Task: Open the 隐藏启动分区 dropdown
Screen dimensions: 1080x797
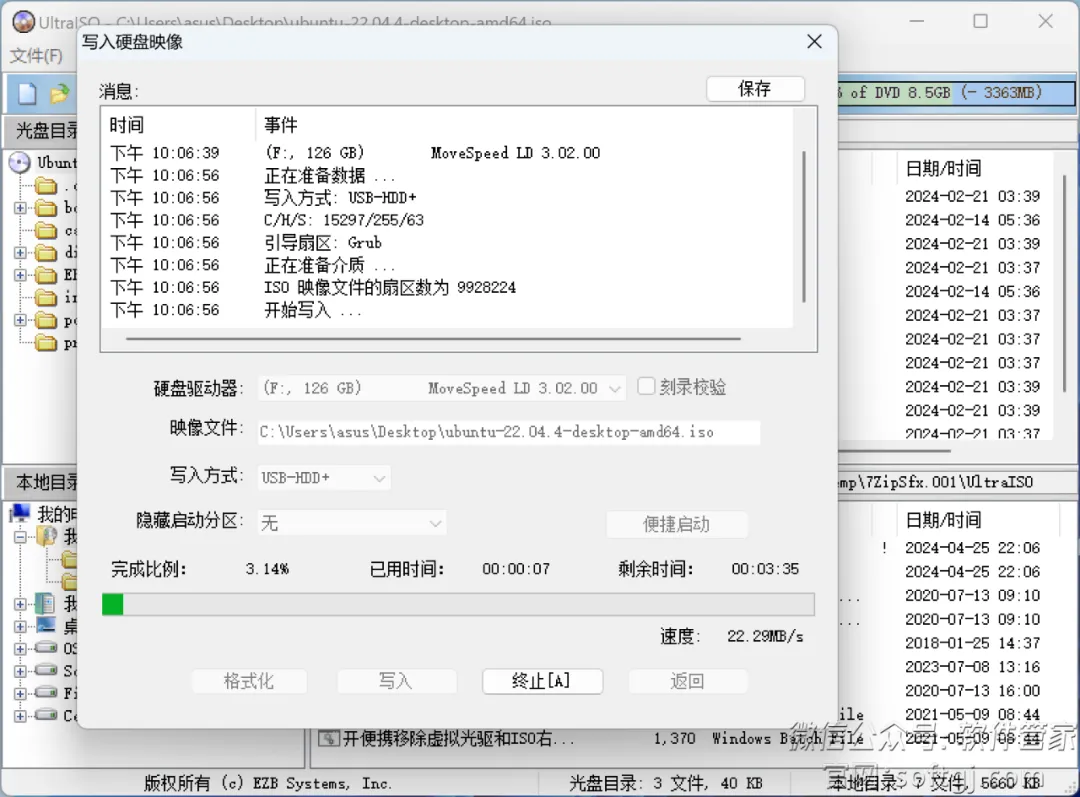Action: click(x=435, y=524)
